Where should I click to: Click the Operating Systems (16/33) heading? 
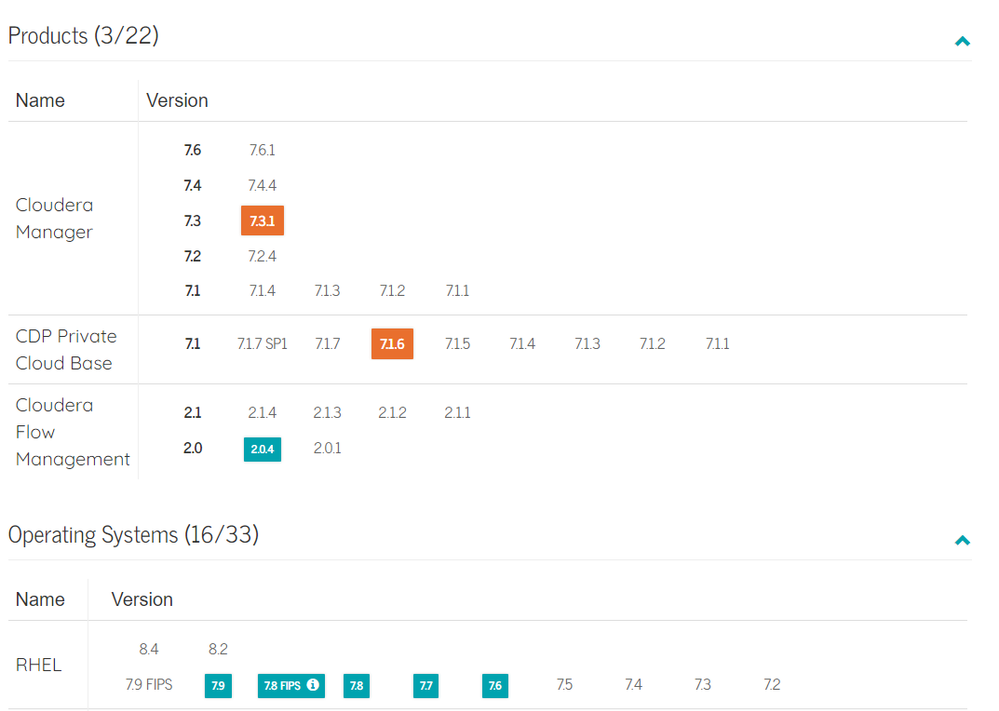click(x=133, y=535)
